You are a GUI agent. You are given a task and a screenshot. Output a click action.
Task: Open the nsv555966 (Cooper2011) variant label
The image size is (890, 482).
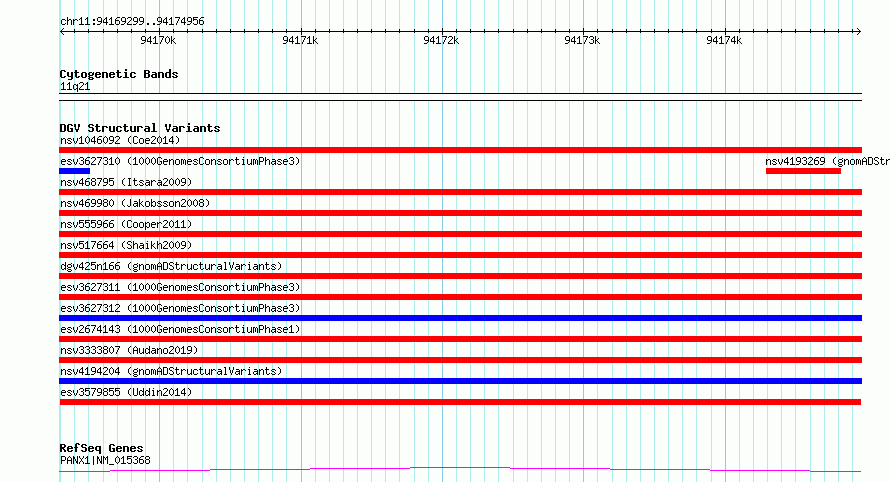pos(126,224)
